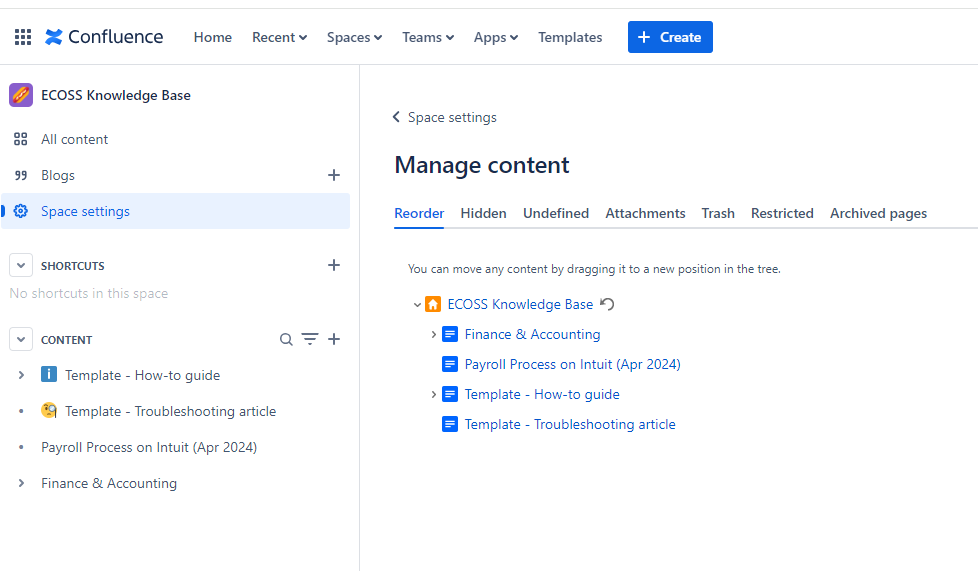The image size is (978, 571).
Task: Collapse the ECOSS Knowledge Base tree root
Action: tap(417, 305)
